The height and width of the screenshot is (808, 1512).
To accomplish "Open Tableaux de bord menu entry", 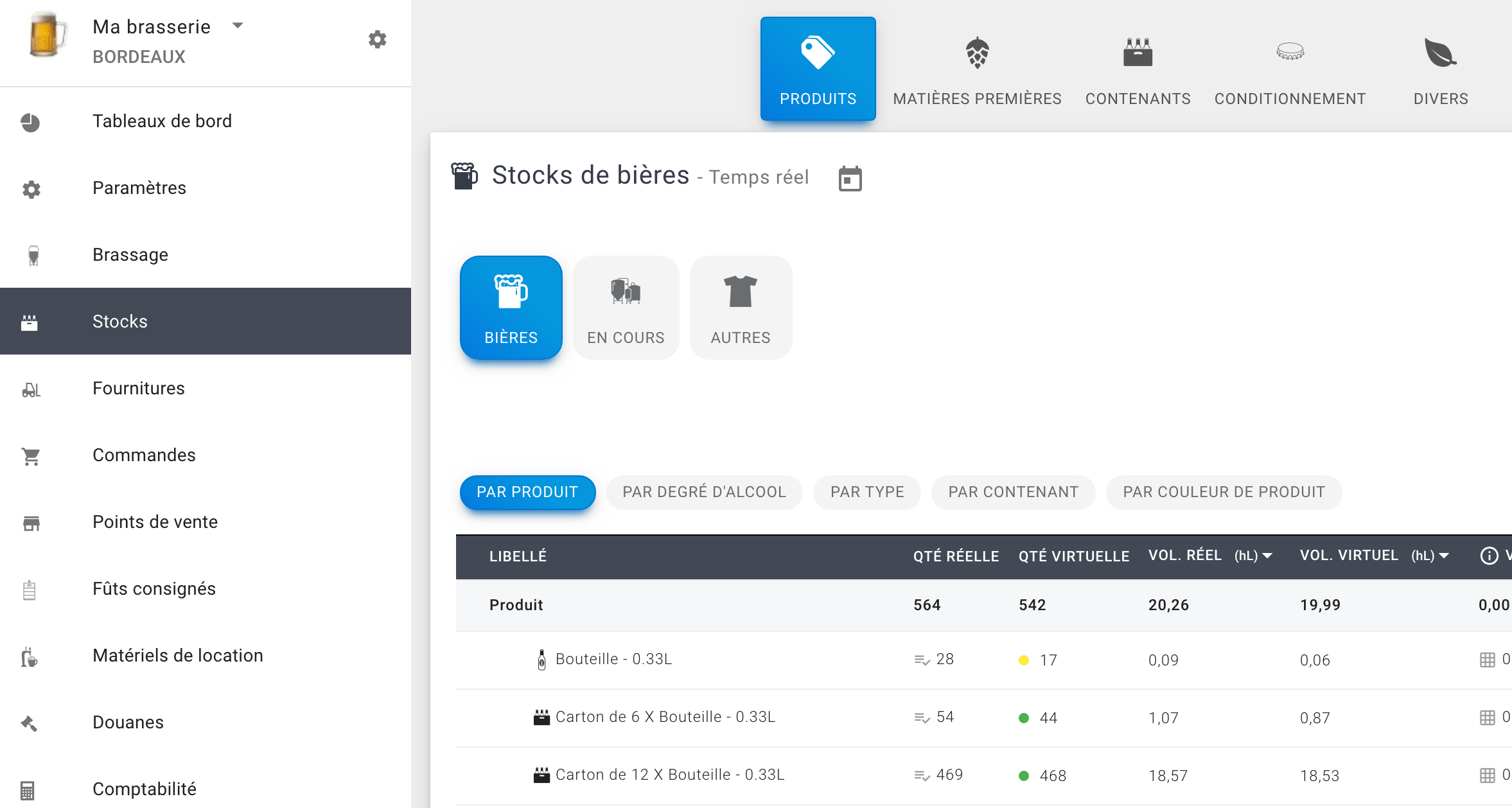I will click(206, 121).
